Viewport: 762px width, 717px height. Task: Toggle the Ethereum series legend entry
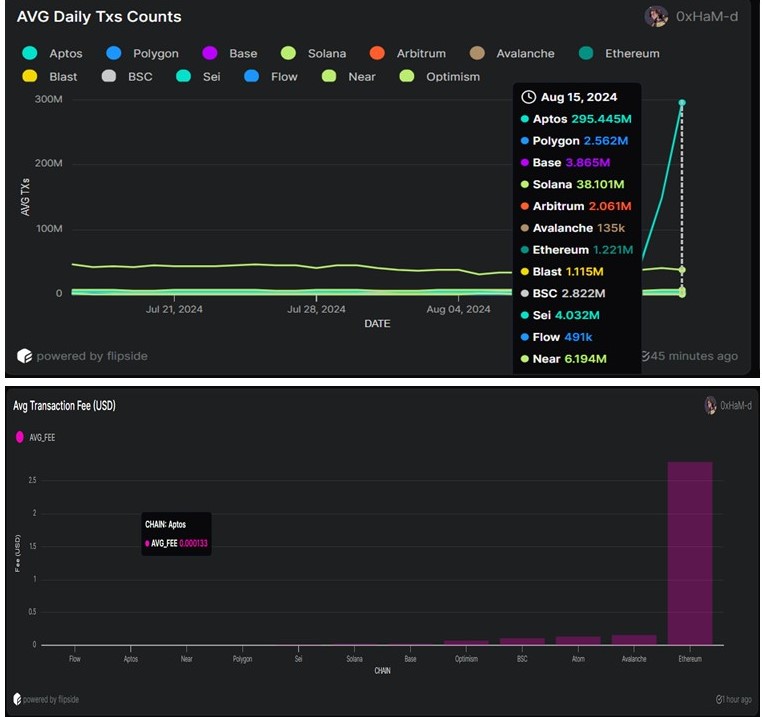tap(619, 53)
